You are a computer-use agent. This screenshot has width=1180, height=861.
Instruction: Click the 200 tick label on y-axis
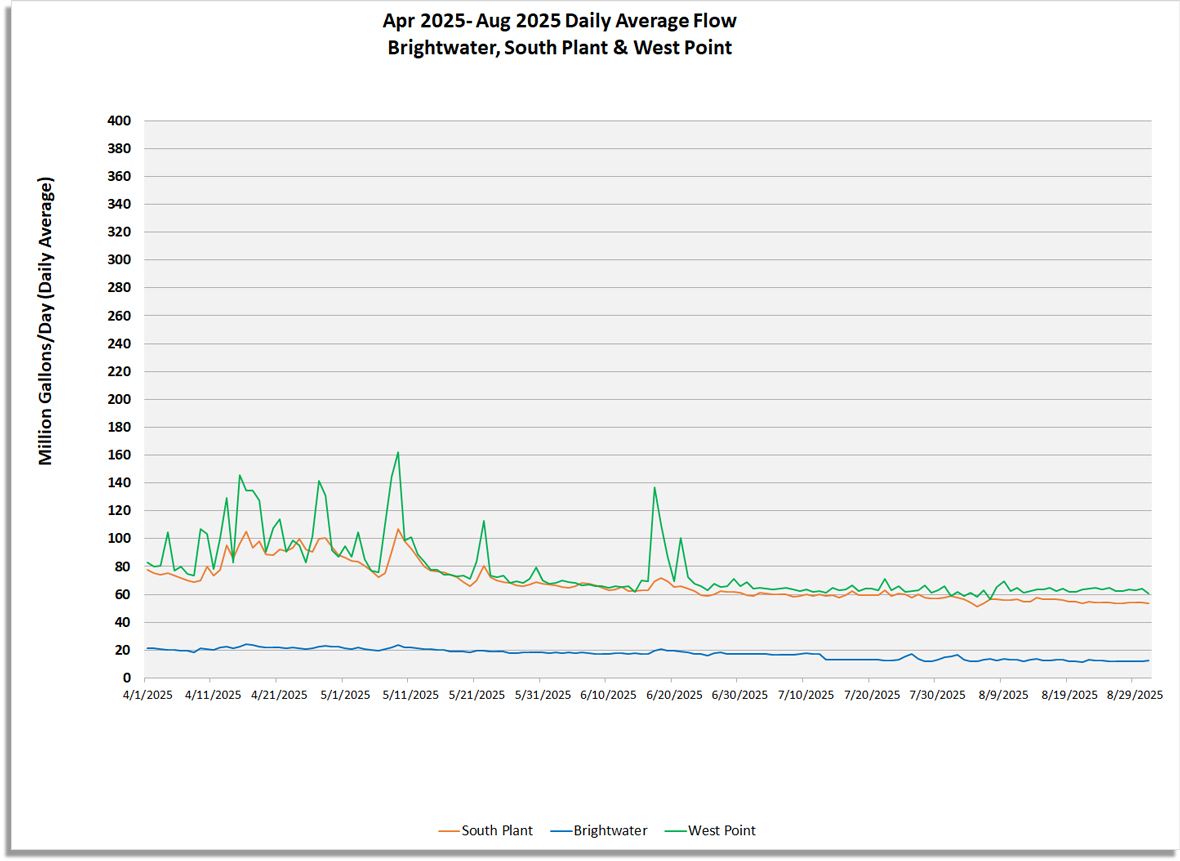coord(119,399)
